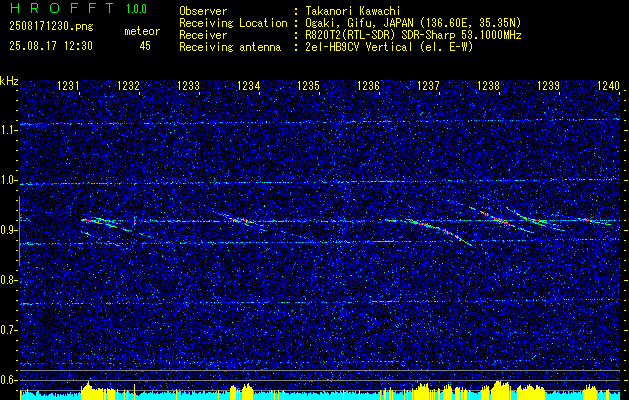The height and width of the screenshot is (400, 629).
Task: Select version number 1.0.0
Action: [136, 9]
